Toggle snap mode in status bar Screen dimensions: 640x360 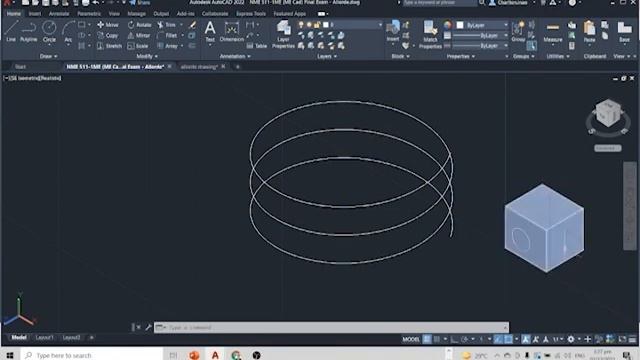[437, 339]
